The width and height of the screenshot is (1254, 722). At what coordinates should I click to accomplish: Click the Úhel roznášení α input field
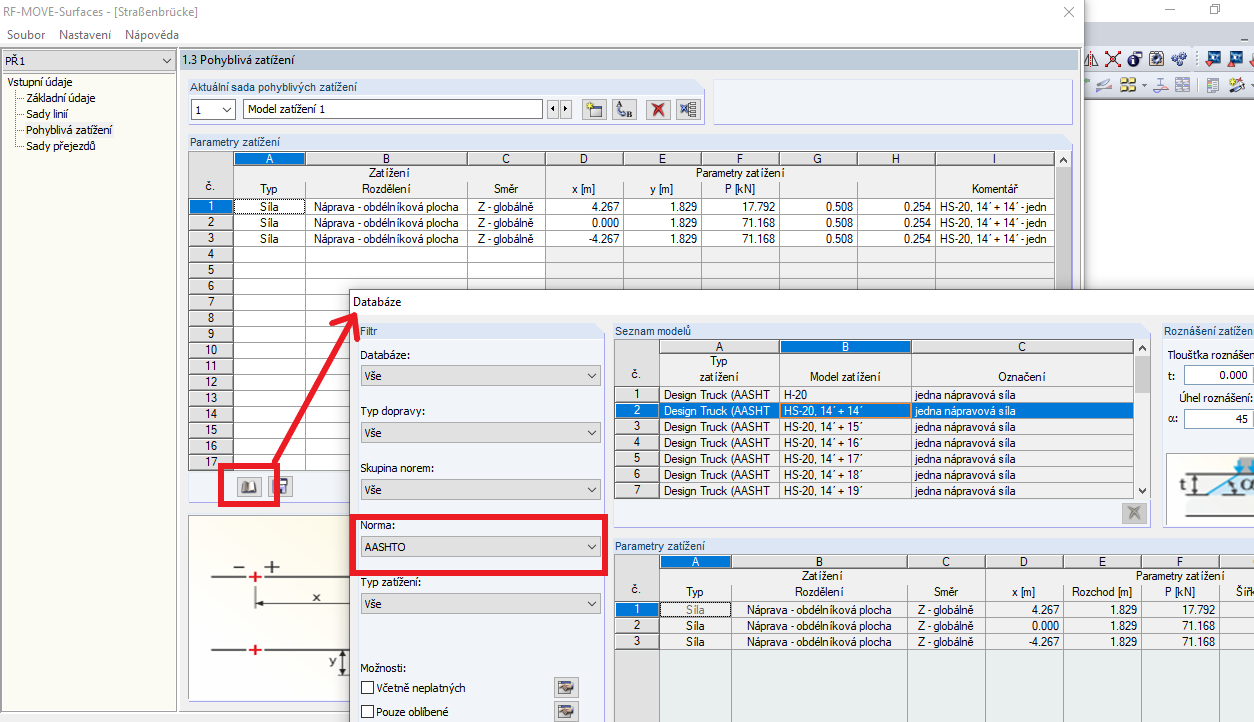(x=1218, y=419)
